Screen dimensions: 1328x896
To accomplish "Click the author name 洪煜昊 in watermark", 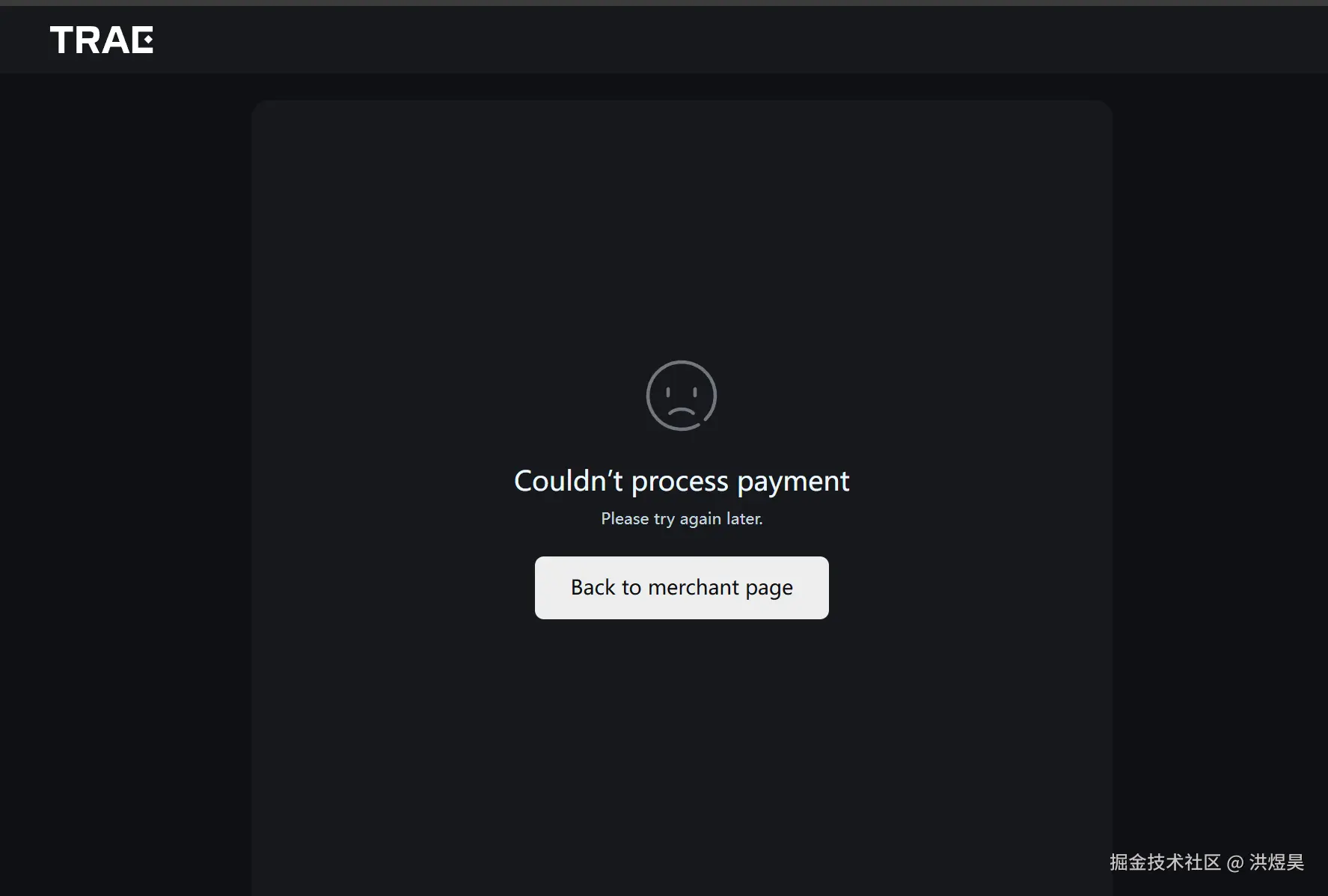I will tap(1276, 862).
